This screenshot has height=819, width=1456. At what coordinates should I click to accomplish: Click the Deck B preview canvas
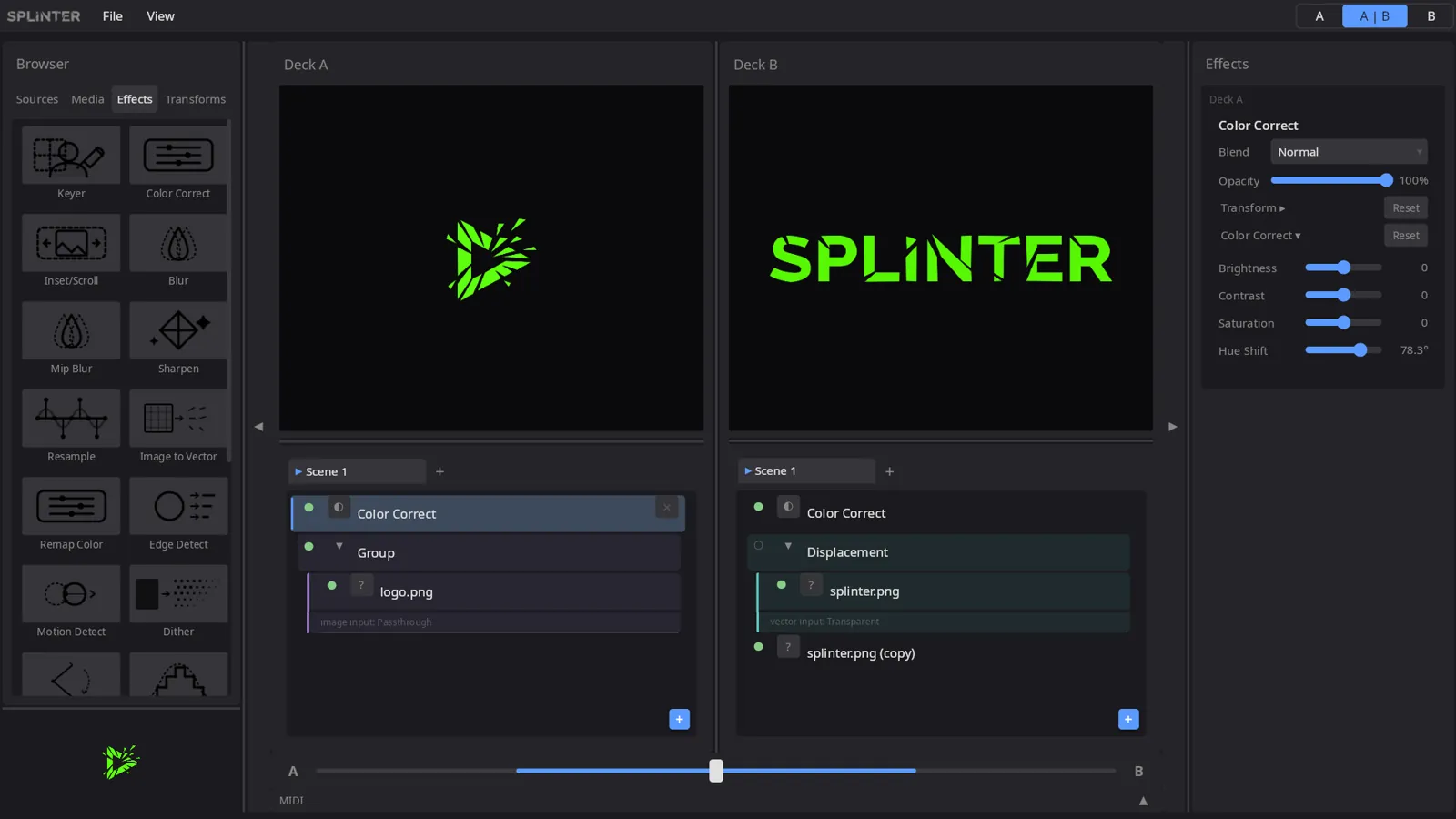coord(941,258)
